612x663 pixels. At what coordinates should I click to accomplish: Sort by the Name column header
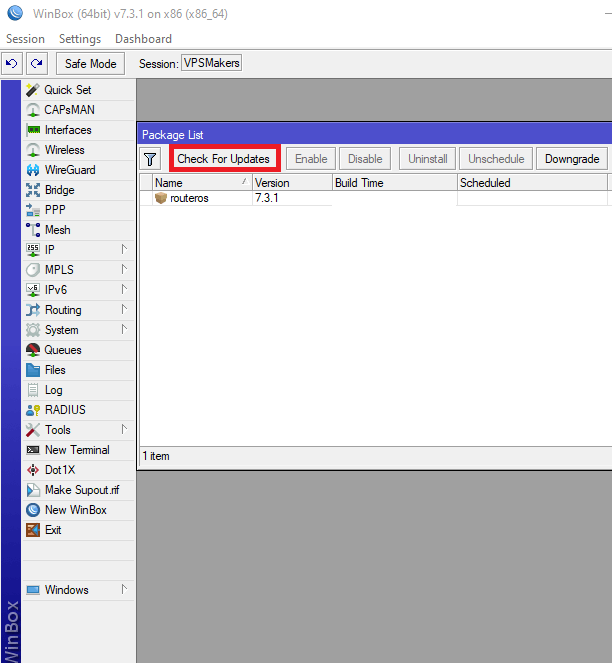click(202, 183)
